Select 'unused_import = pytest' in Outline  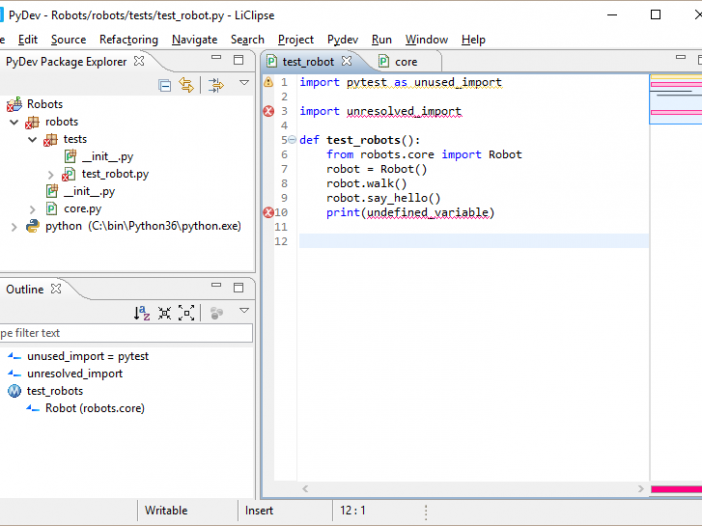[x=88, y=356]
